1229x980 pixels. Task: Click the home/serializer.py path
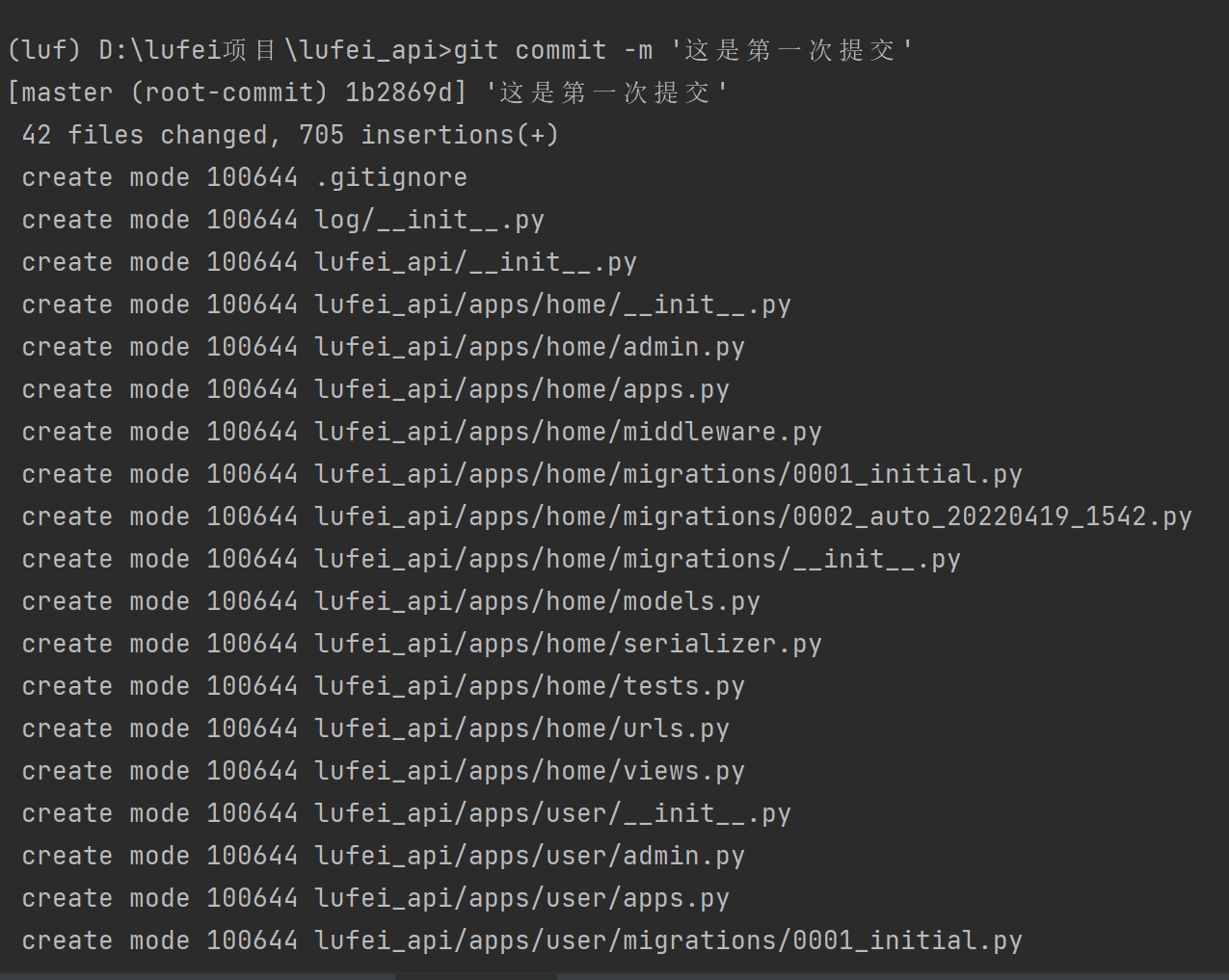coord(569,645)
